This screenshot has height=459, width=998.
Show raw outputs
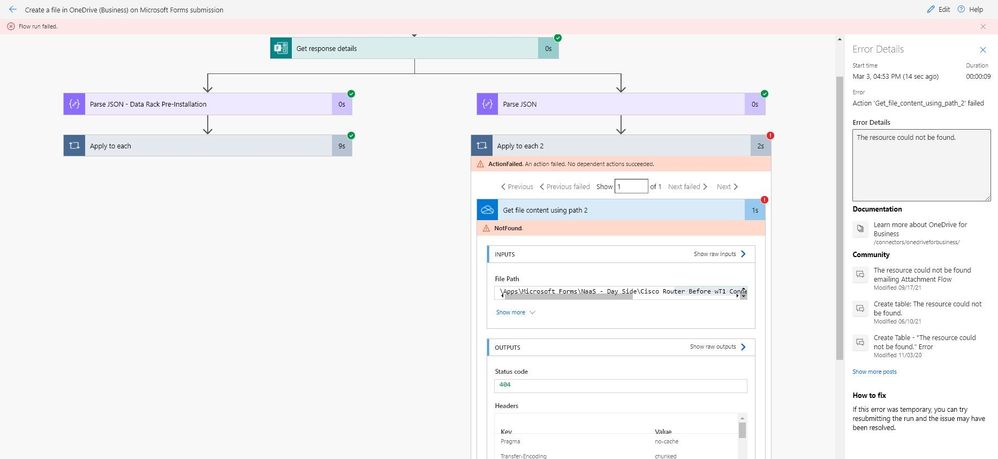point(719,347)
